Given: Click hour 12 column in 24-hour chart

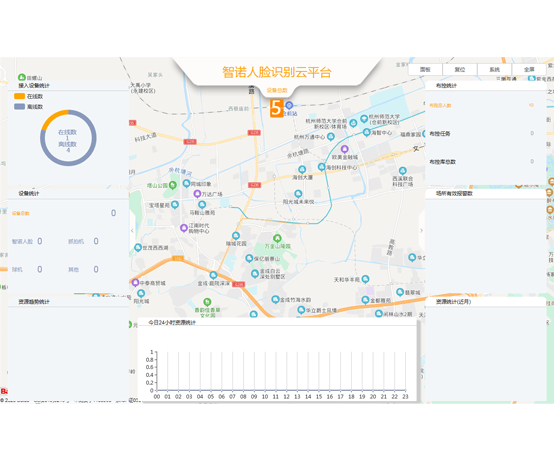Looking at the screenshot, I should (286, 371).
